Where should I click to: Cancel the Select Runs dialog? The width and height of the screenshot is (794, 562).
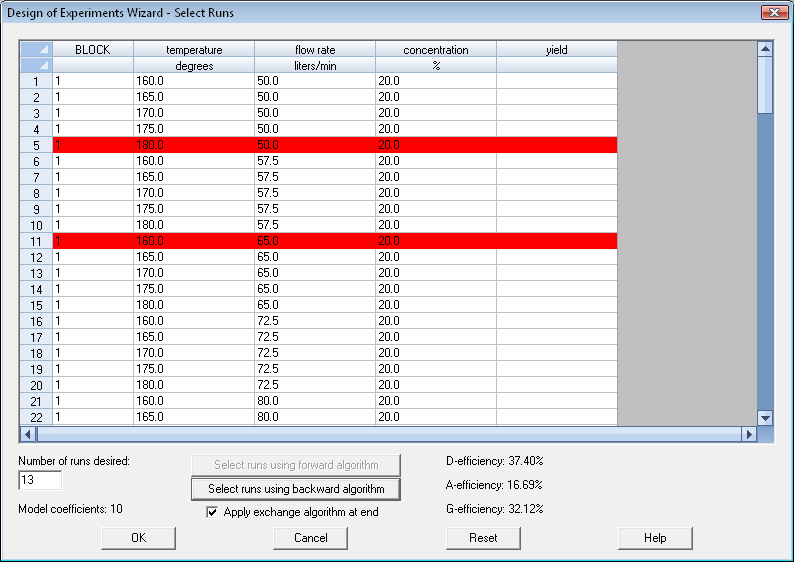pos(310,538)
